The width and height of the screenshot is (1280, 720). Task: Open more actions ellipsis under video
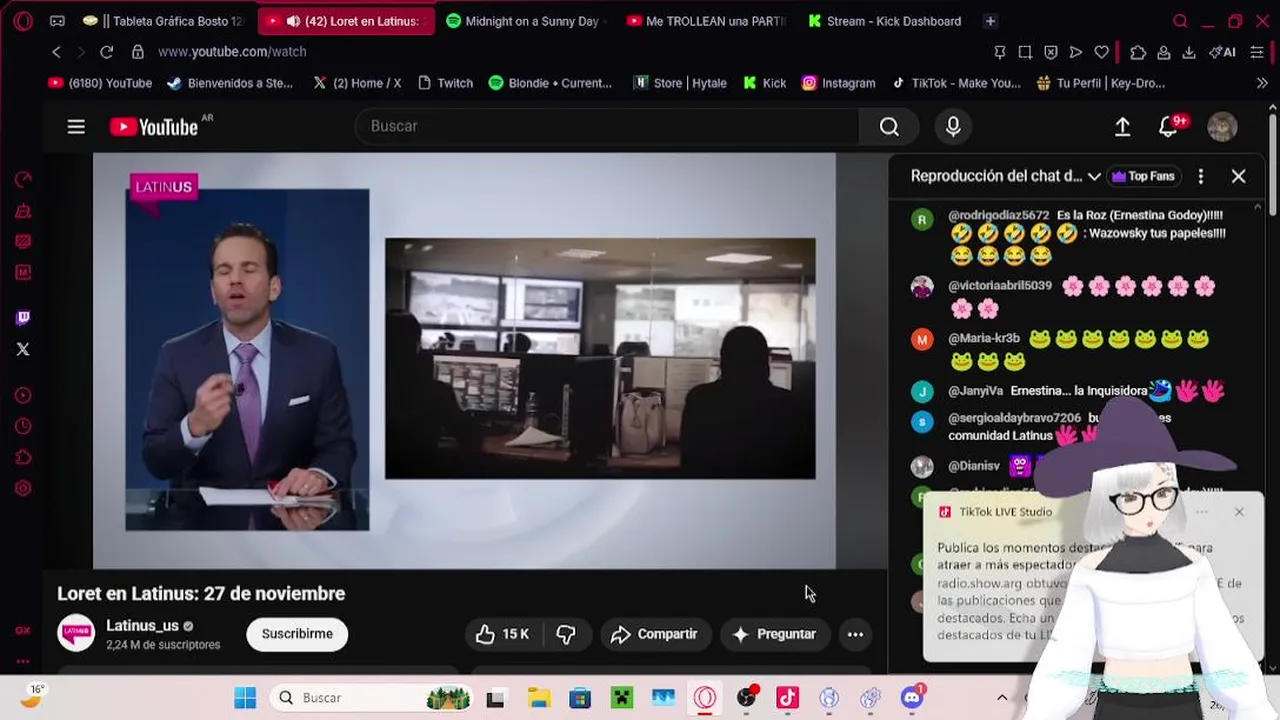855,634
